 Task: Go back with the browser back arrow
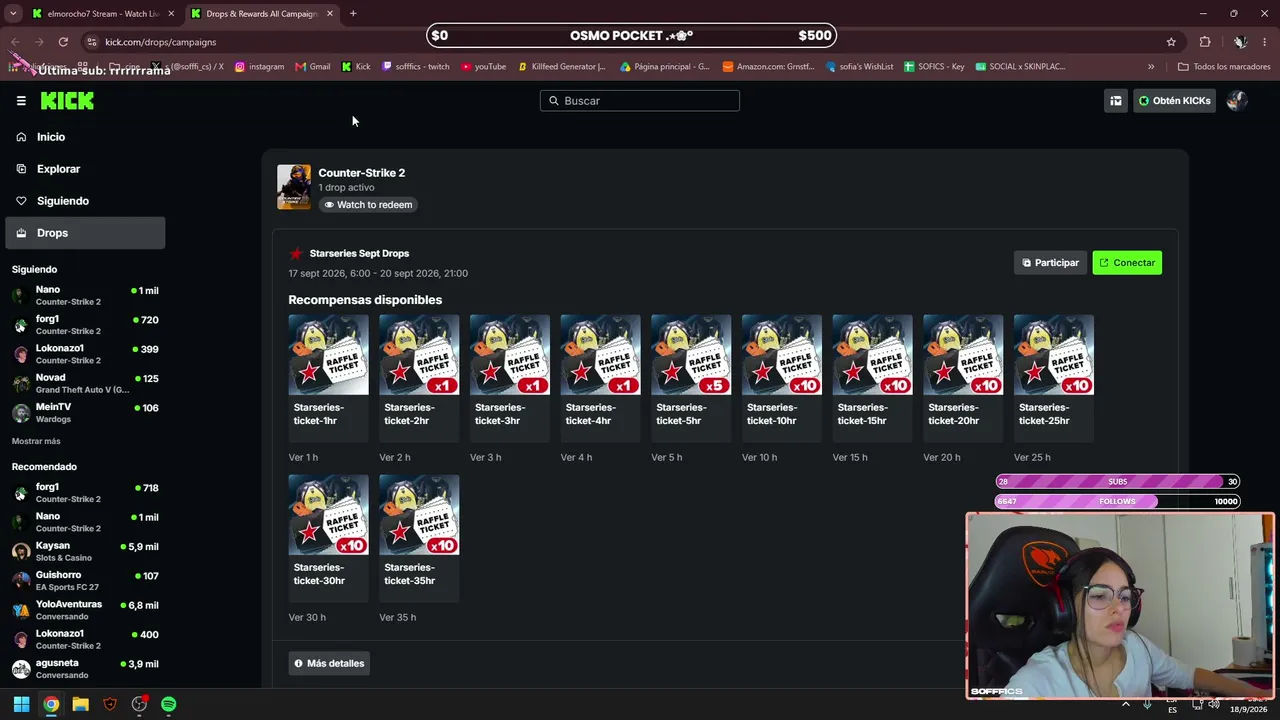(15, 42)
